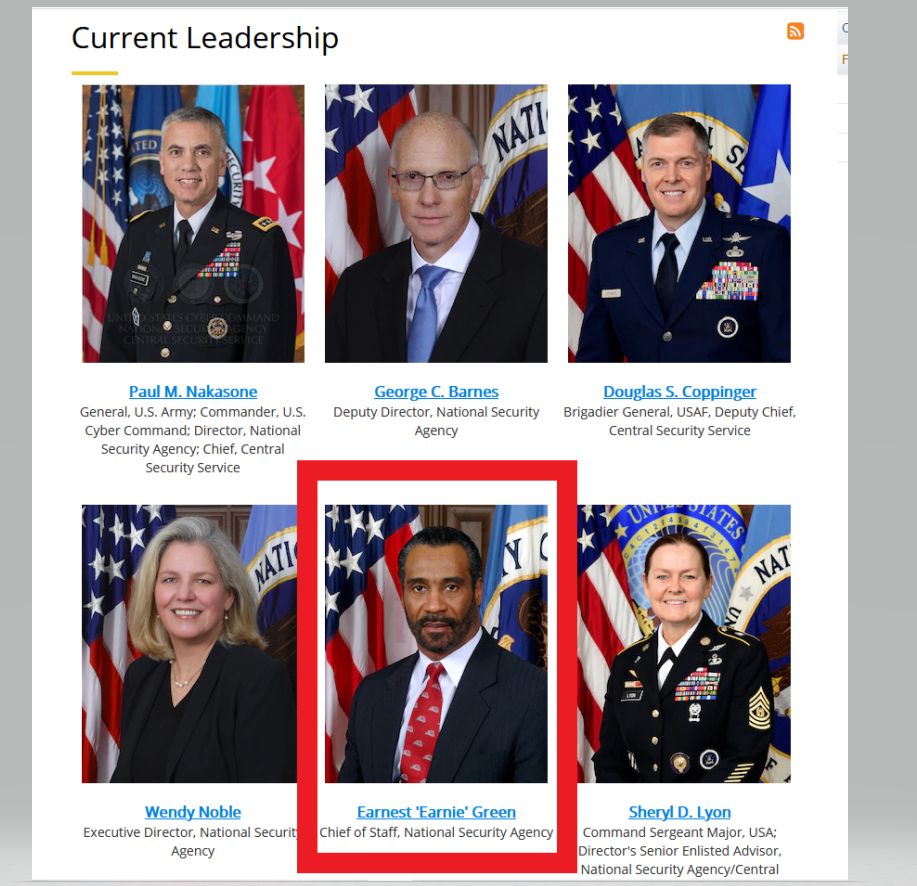Viewport: 917px width, 886px height.
Task: Click Nakasone's General, U.S. Army title text
Action: [193, 440]
